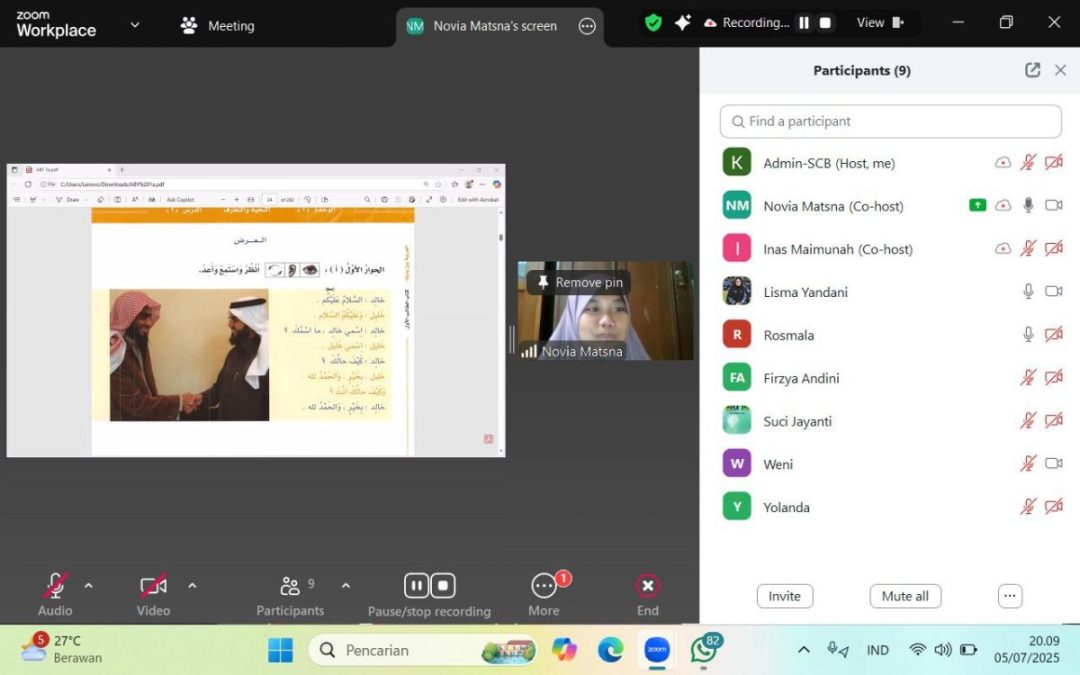Open the Zoom Workplace dropdown arrow
The width and height of the screenshot is (1080, 675).
tap(135, 25)
